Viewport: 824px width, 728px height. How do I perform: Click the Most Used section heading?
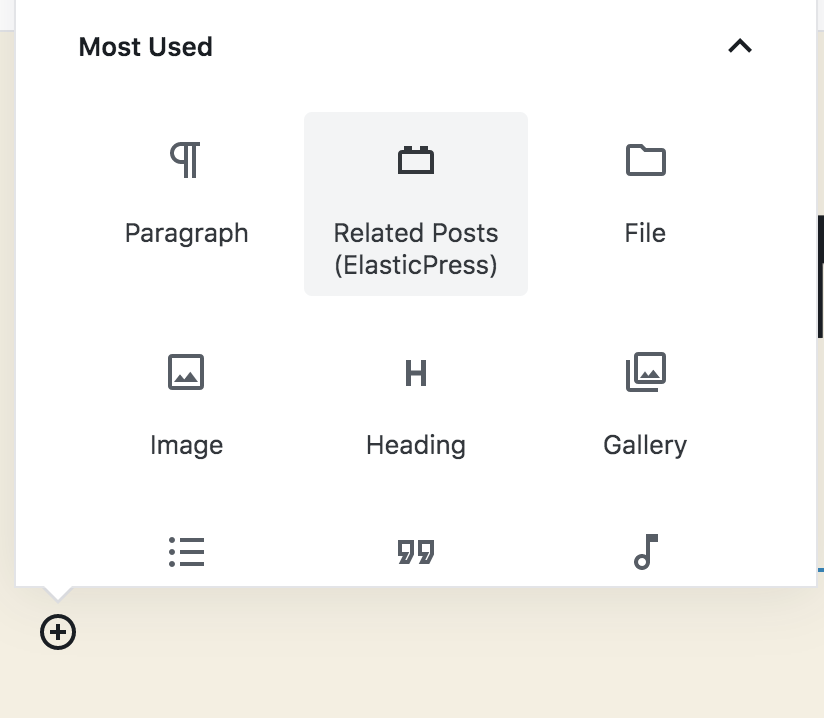146,47
